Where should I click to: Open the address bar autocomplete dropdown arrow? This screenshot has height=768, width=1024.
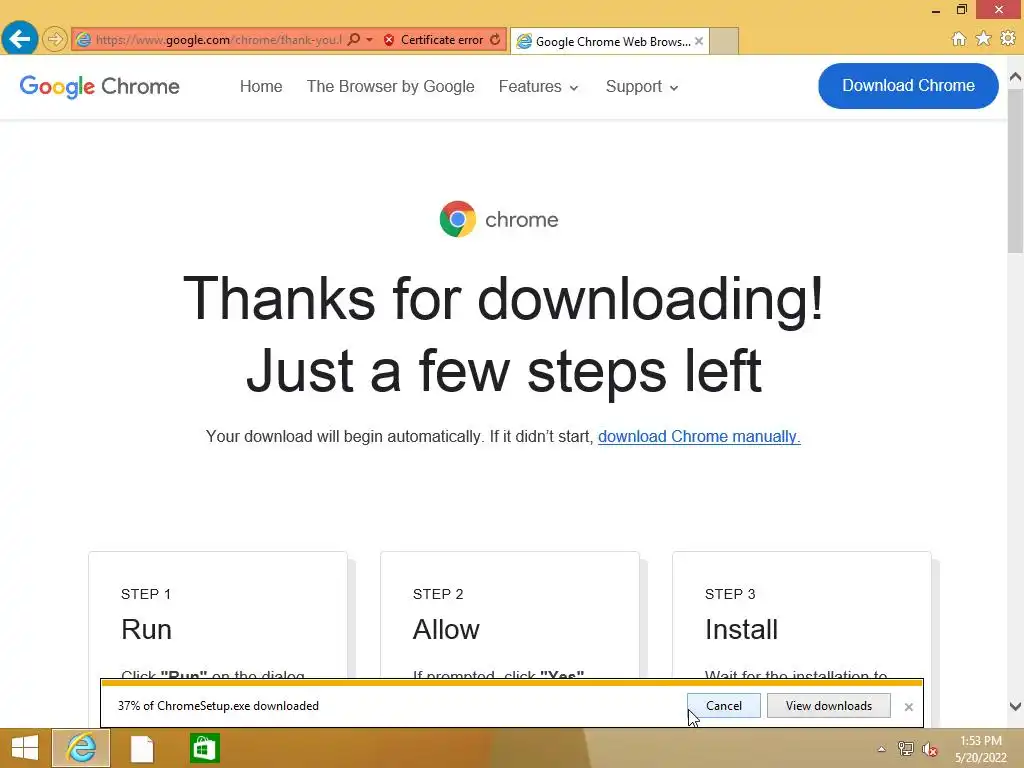[x=370, y=40]
